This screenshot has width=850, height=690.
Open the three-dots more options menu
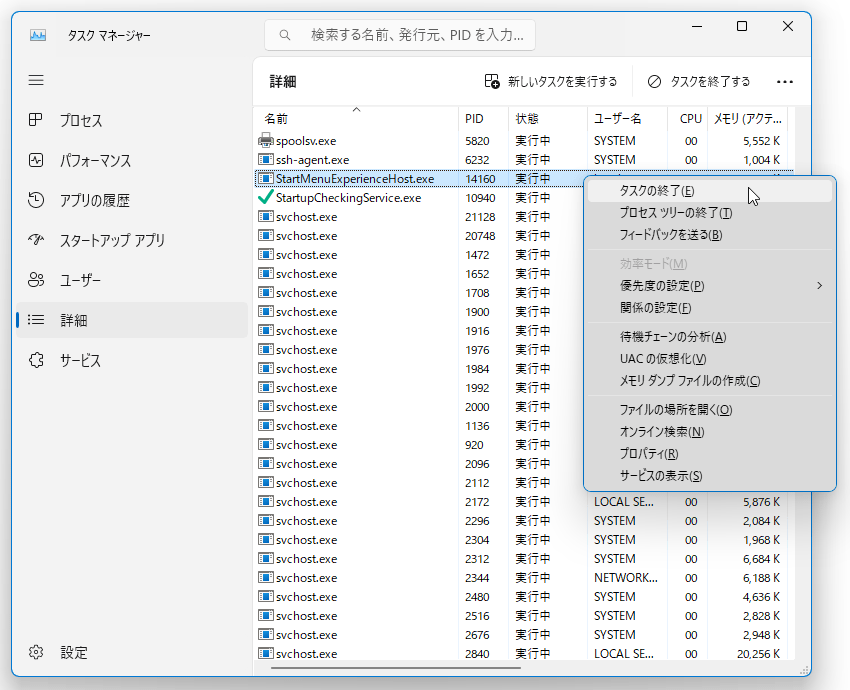click(784, 82)
